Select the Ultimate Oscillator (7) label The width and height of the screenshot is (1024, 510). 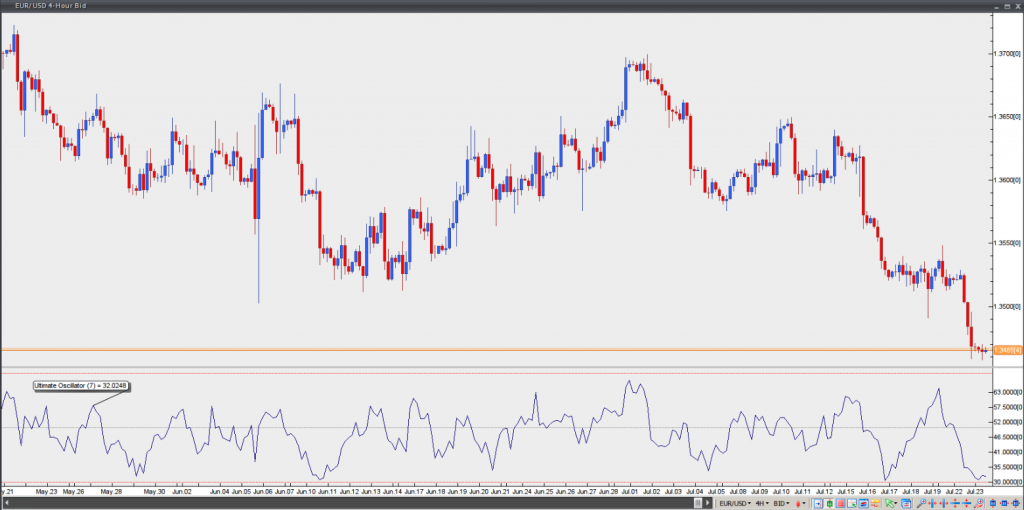click(84, 385)
